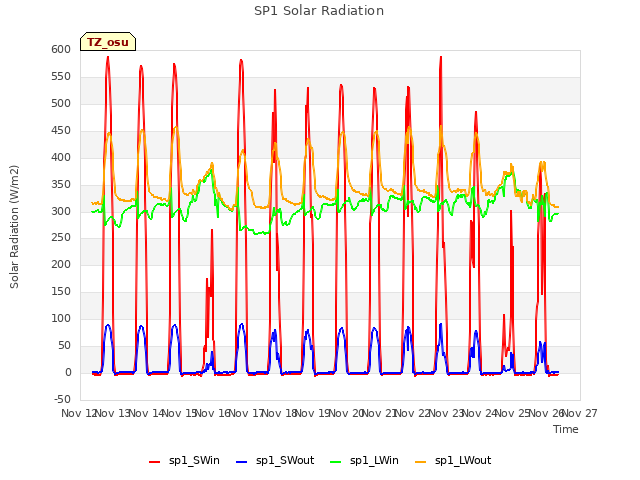Viewport: 640px width, 480px height.
Task: Click the Nov 12 x-axis tick label
Action: click(78, 413)
